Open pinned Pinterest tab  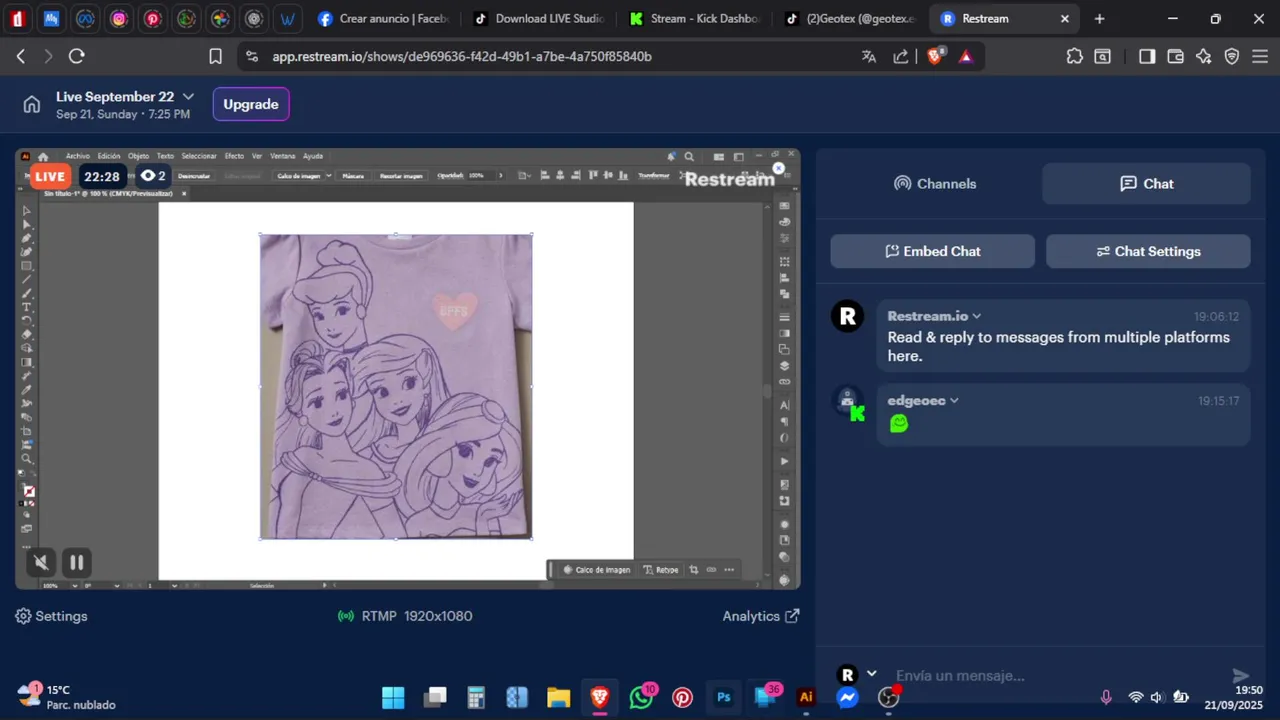(153, 19)
